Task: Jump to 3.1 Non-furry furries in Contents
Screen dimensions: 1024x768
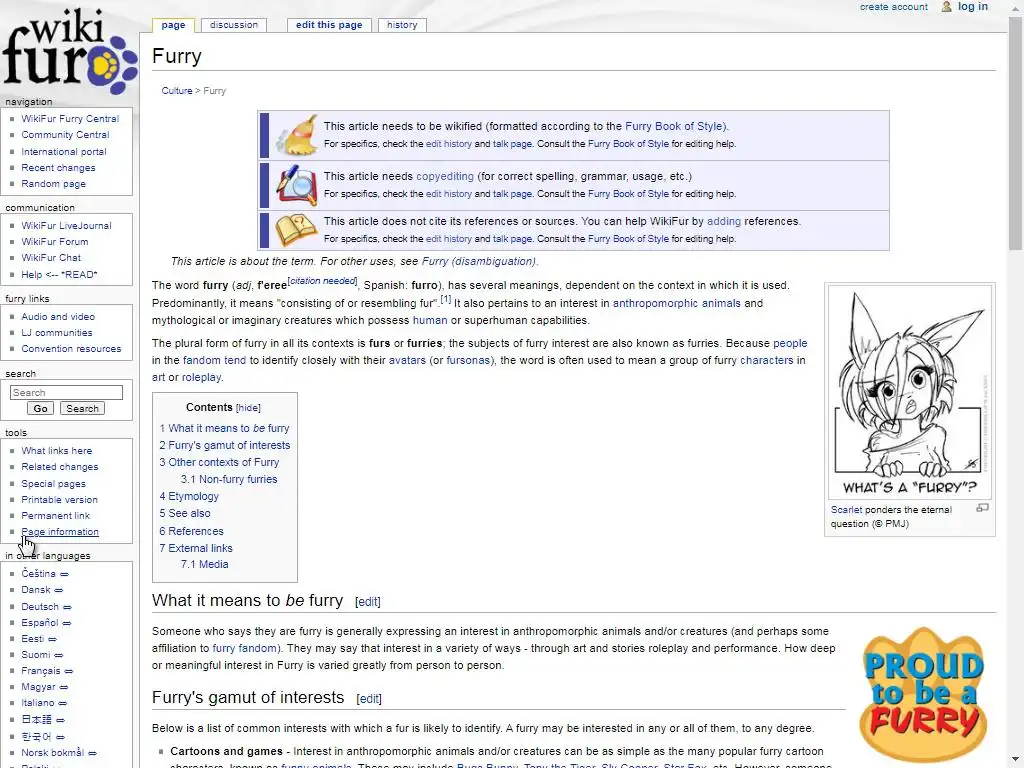Action: pyautogui.click(x=229, y=479)
